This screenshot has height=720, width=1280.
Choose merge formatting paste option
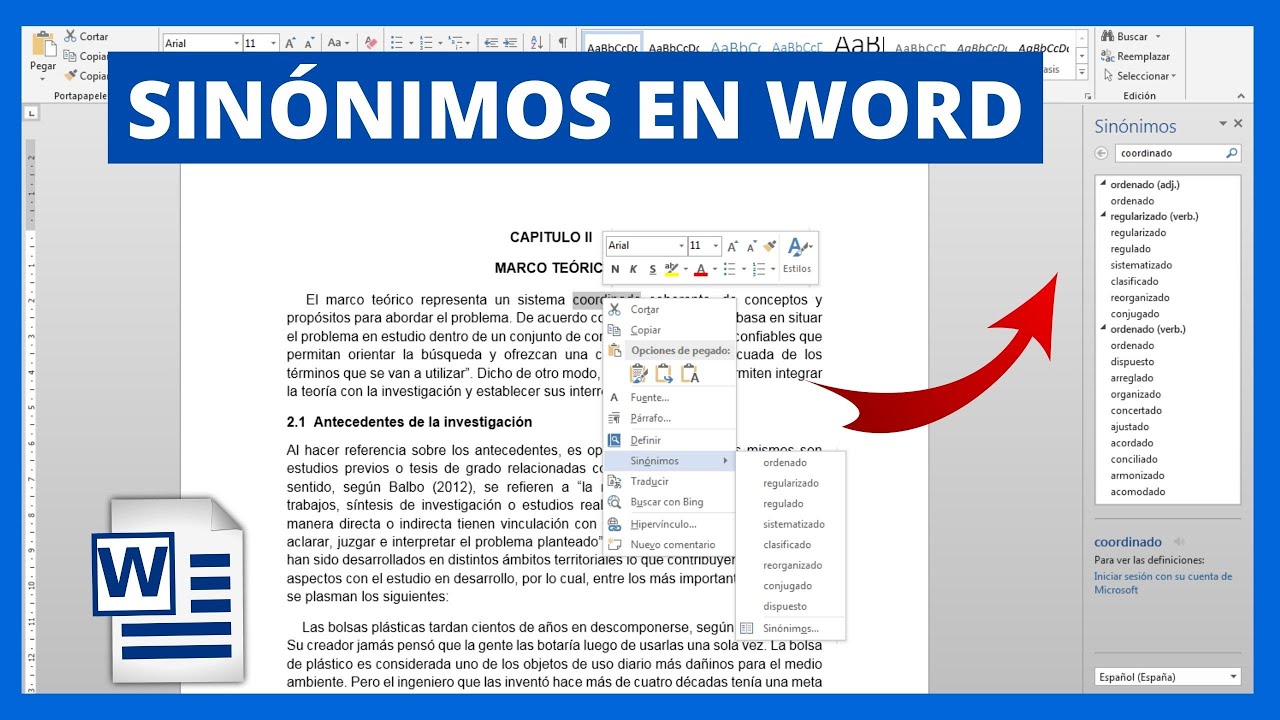pos(664,373)
